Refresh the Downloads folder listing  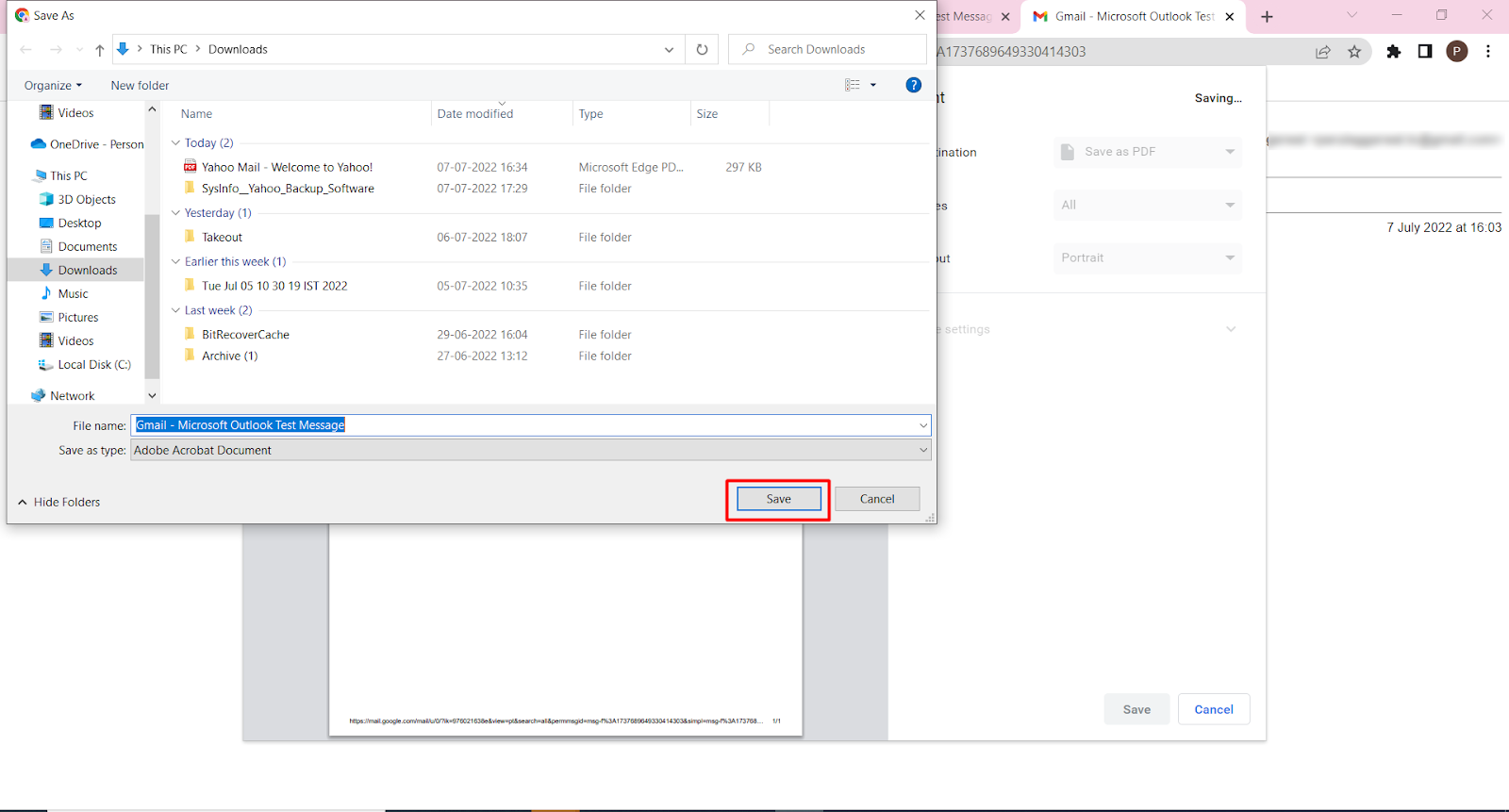click(702, 49)
